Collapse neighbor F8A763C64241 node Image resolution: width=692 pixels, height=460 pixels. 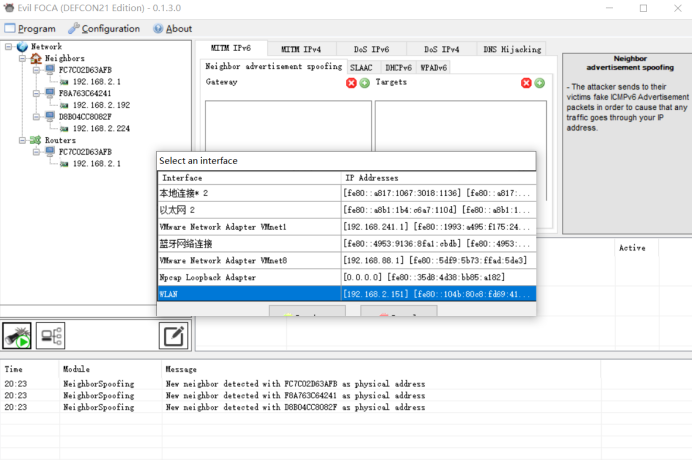[x=36, y=93]
